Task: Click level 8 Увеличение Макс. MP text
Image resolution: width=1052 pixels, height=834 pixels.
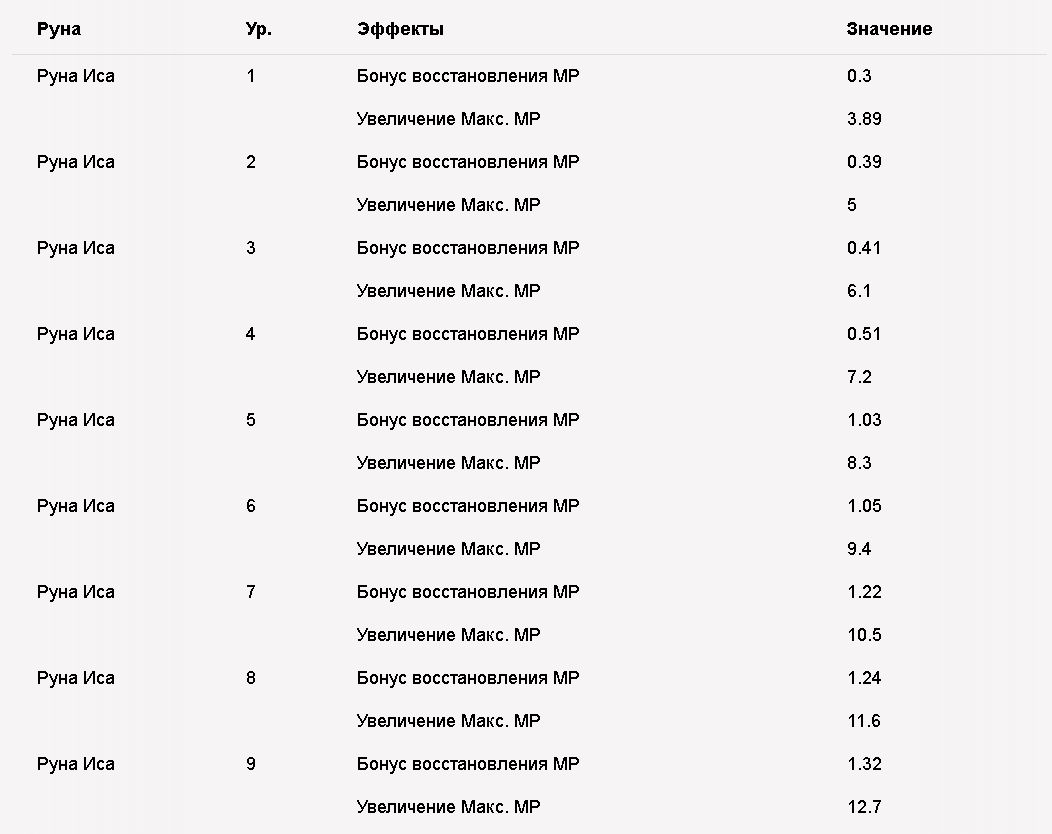Action: pos(448,721)
